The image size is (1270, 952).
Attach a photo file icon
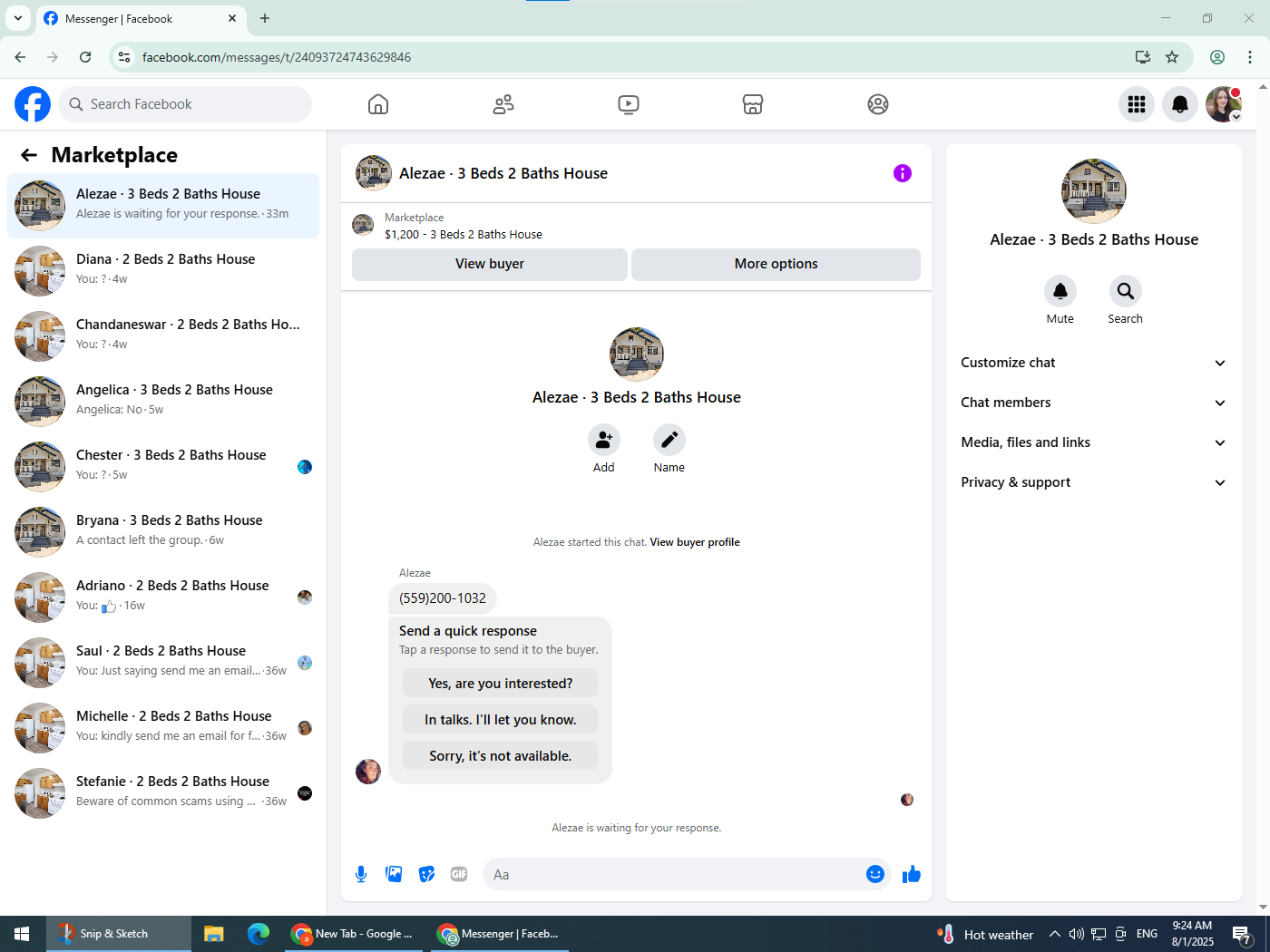coord(394,874)
